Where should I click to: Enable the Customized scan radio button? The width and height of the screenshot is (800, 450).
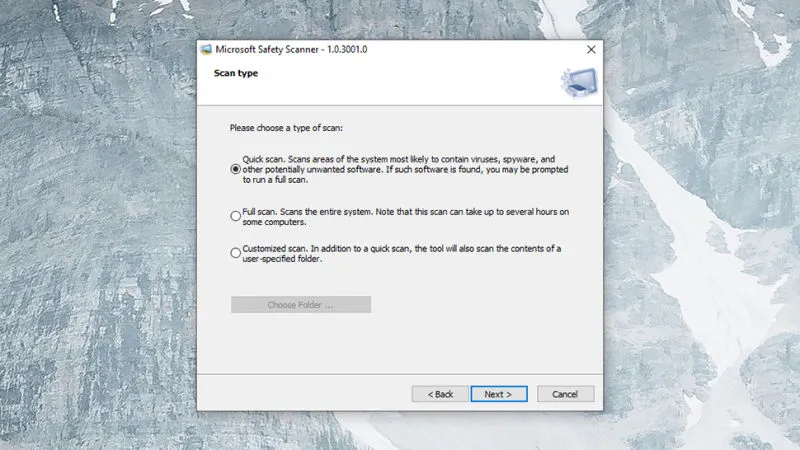pos(235,253)
